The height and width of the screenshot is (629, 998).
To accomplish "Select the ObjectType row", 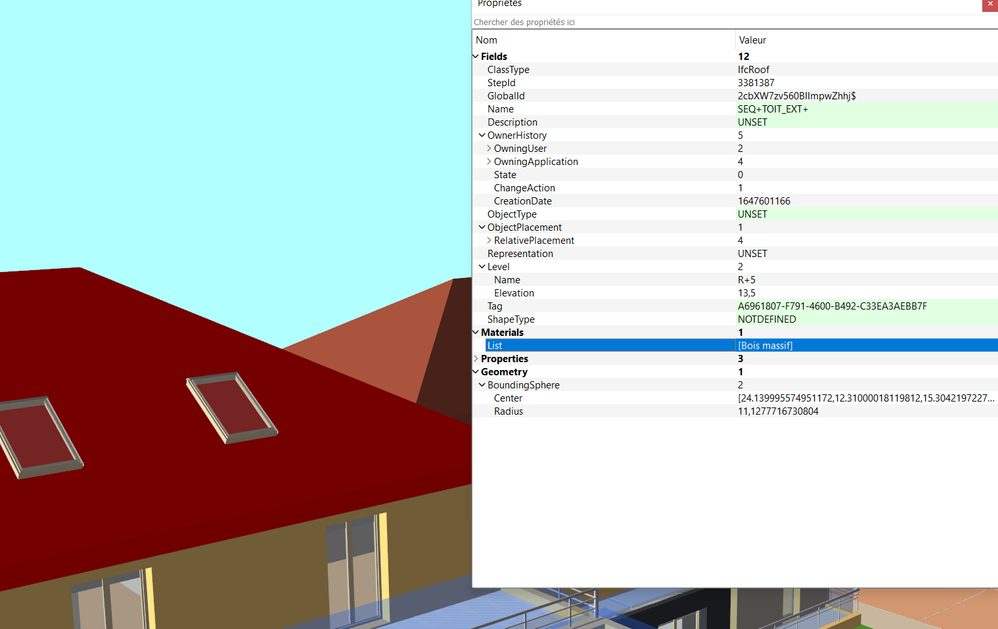I will click(x=735, y=215).
